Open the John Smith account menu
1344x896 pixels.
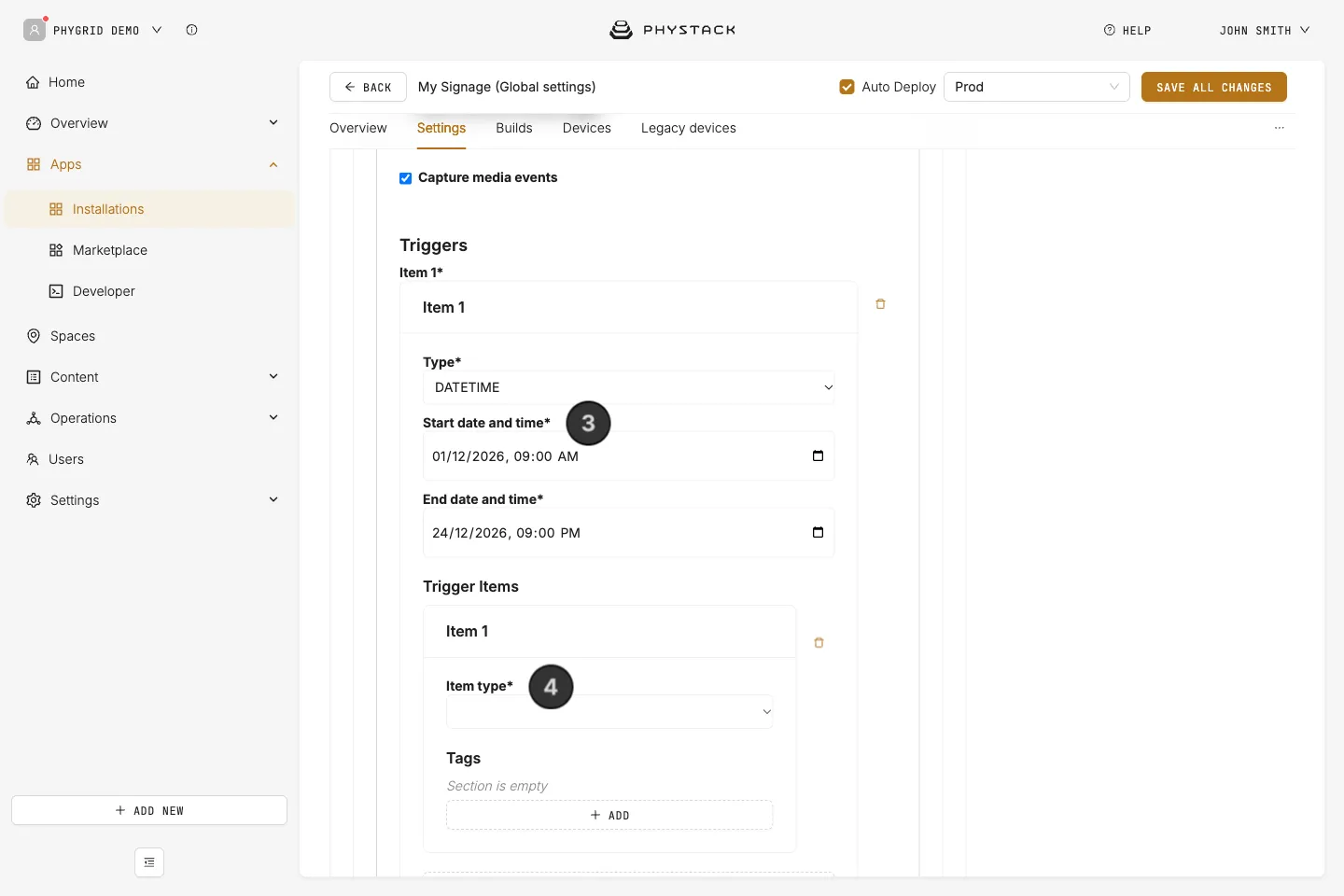click(x=1265, y=30)
